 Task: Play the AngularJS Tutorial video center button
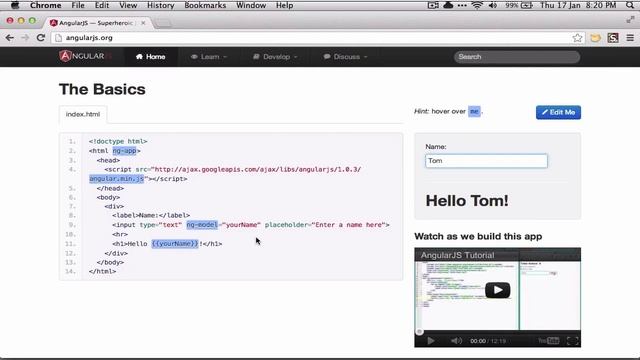pyautogui.click(x=498, y=290)
